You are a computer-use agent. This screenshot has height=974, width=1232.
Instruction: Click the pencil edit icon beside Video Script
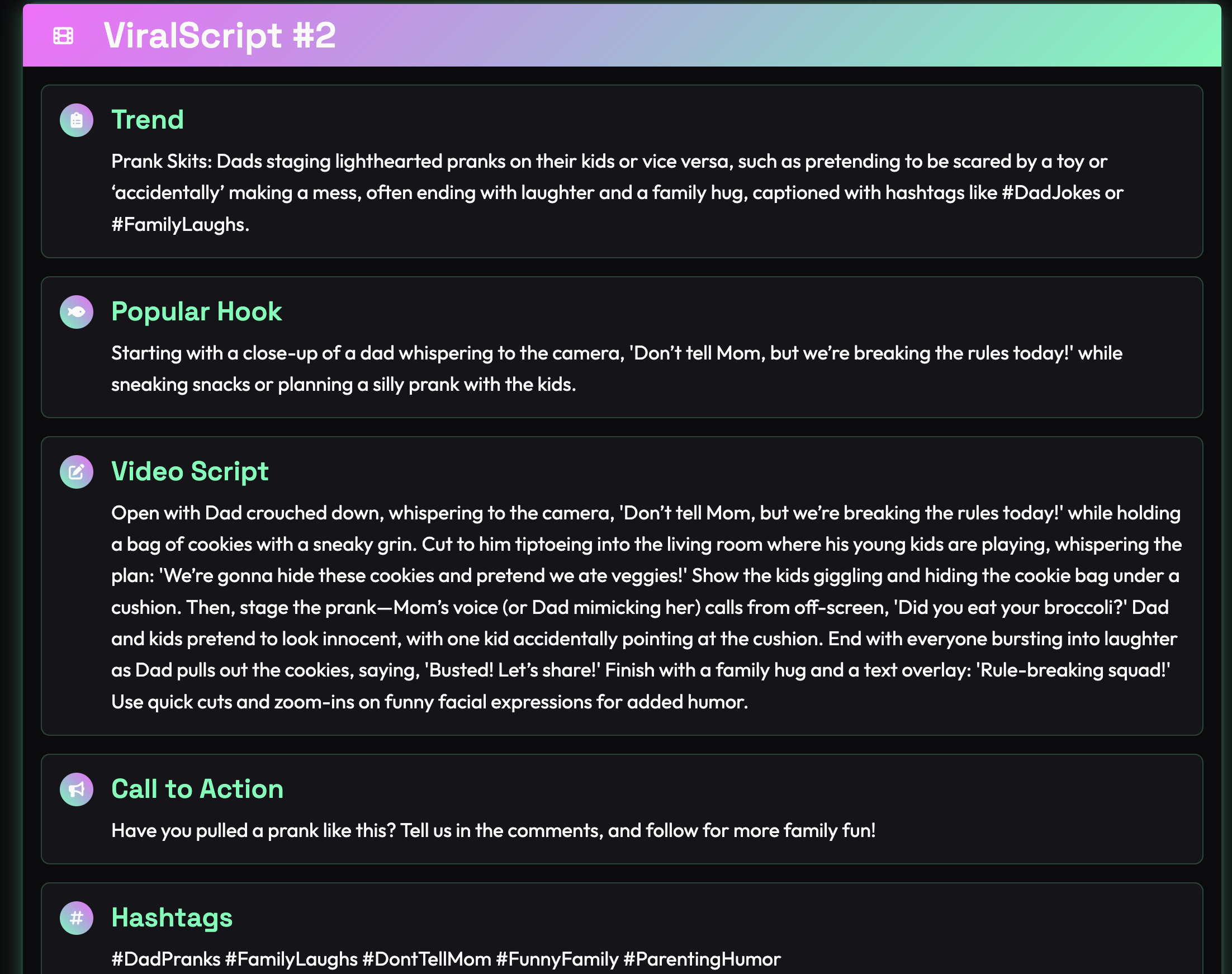[78, 471]
